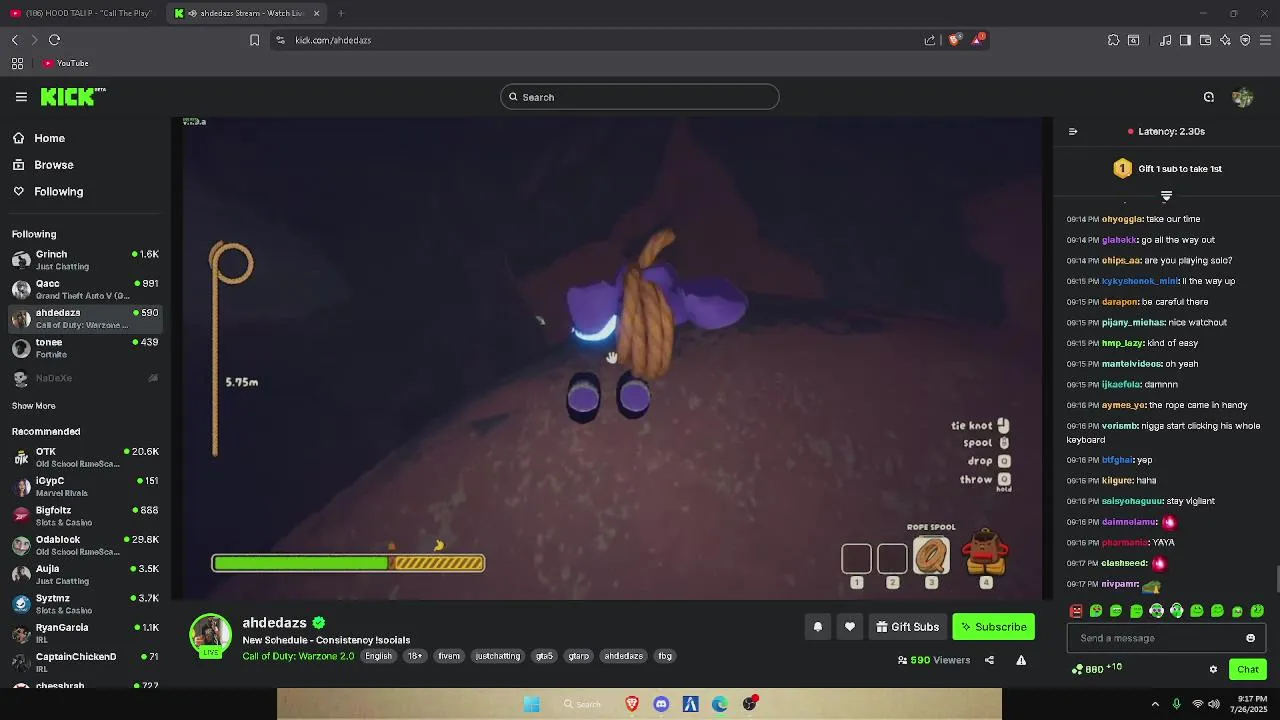Open the Kick hamburger sidebar menu
Viewport: 1280px width, 720px height.
click(21, 97)
